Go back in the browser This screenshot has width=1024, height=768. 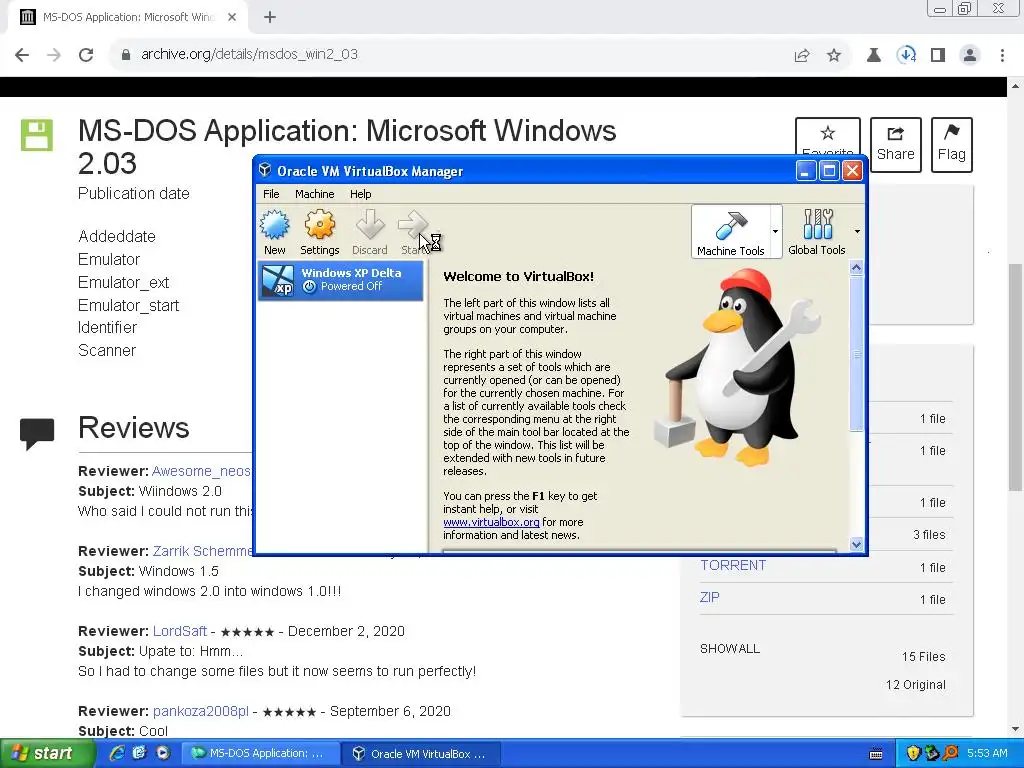tap(22, 55)
